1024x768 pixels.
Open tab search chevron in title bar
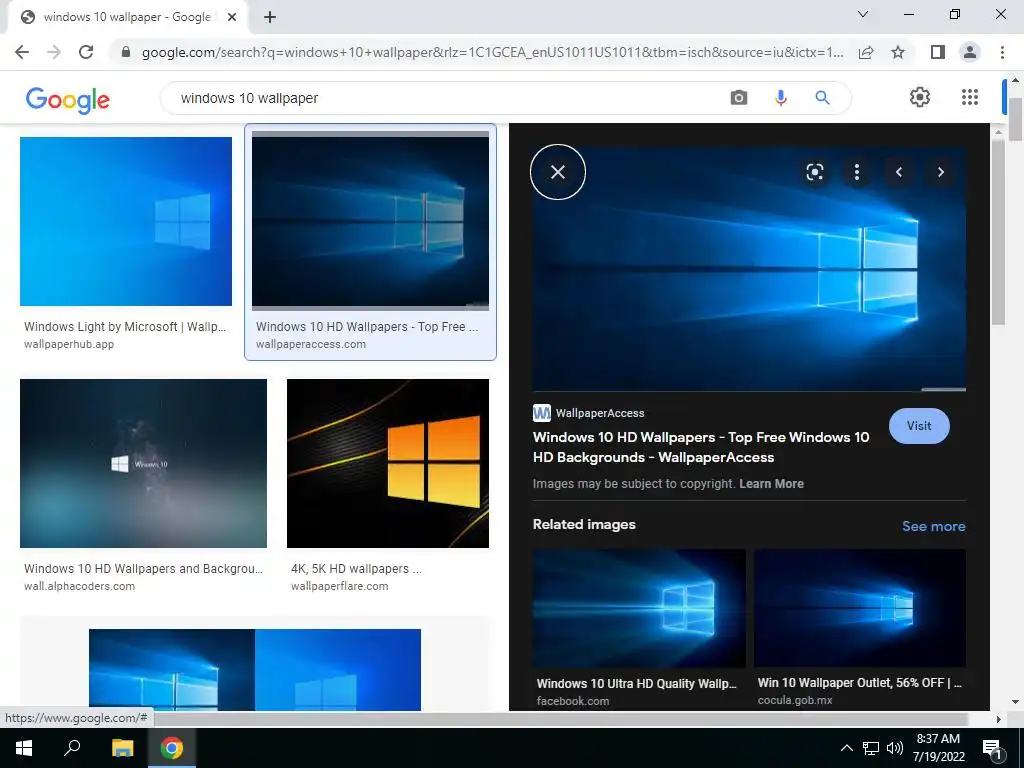tap(863, 14)
